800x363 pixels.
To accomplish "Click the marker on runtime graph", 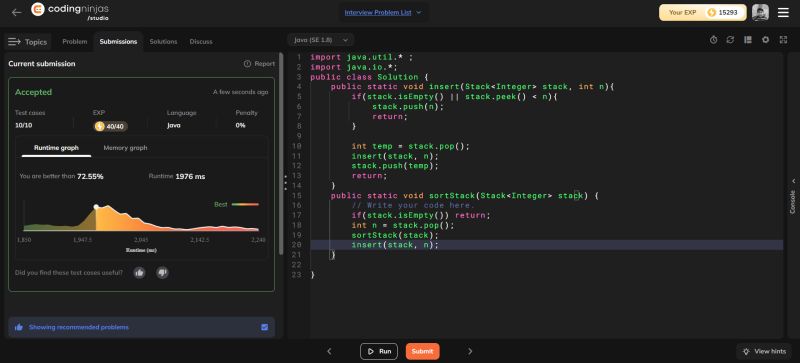I will point(96,207).
